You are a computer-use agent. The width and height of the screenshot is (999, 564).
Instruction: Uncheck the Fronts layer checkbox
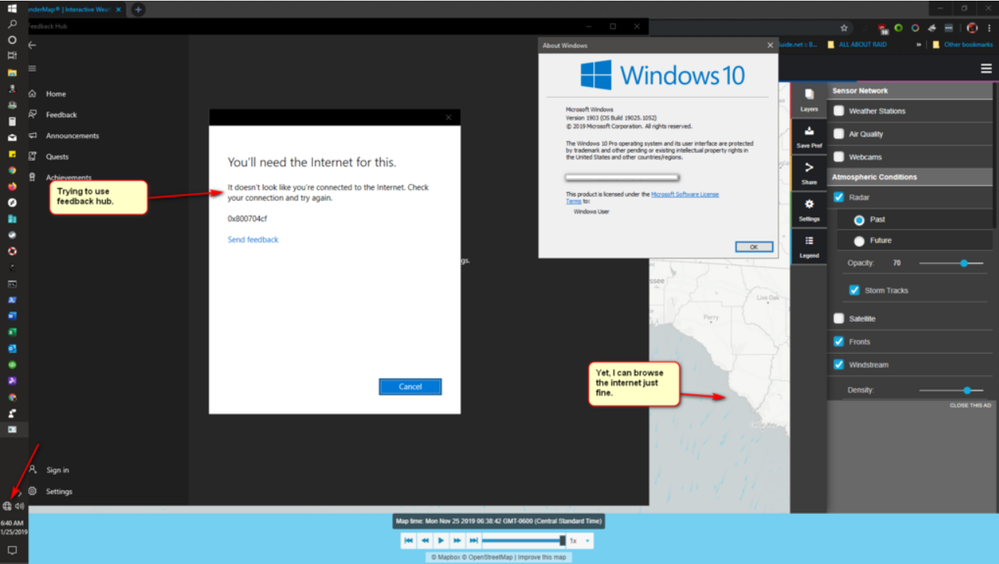(839, 342)
